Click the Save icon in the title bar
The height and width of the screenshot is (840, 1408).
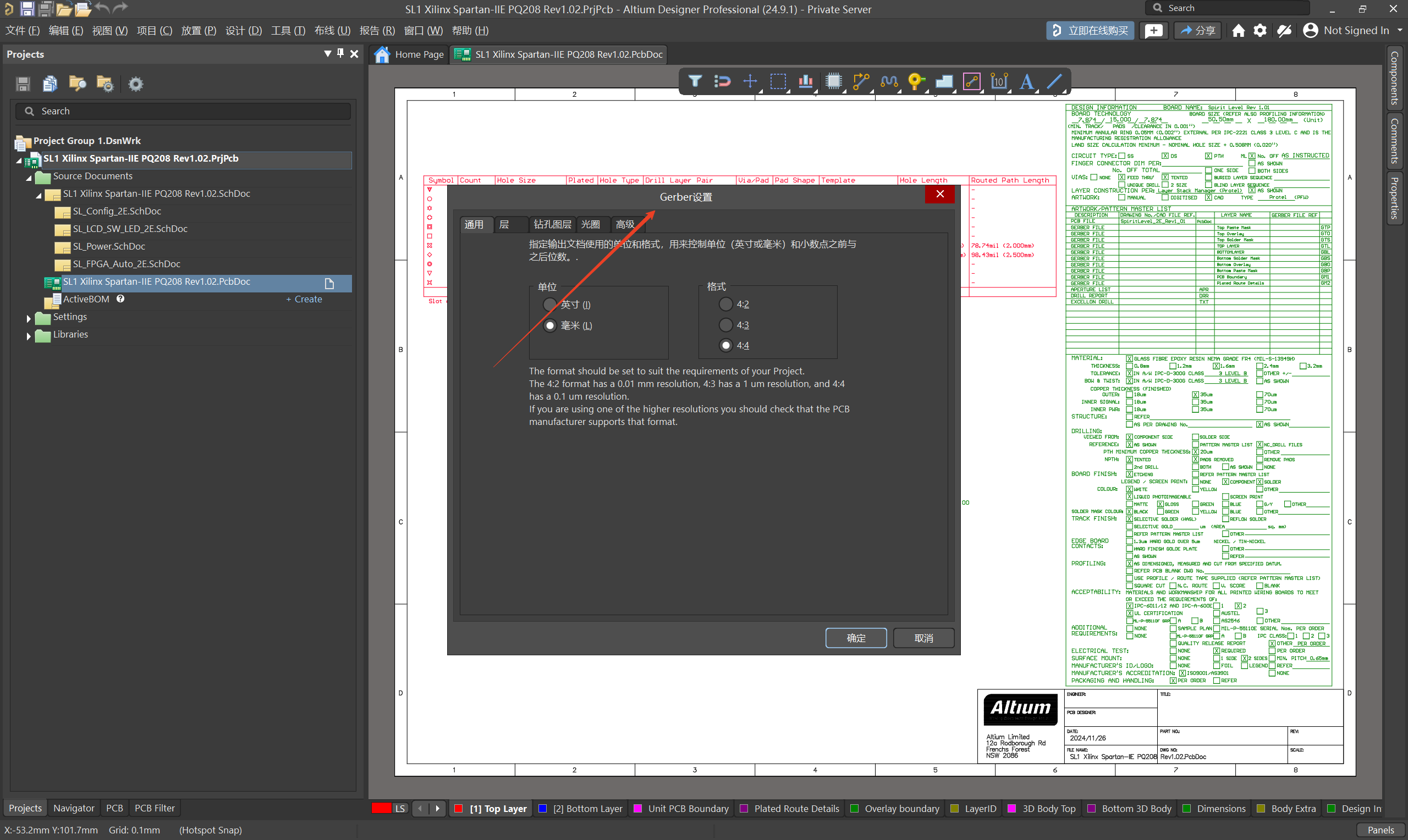26,8
